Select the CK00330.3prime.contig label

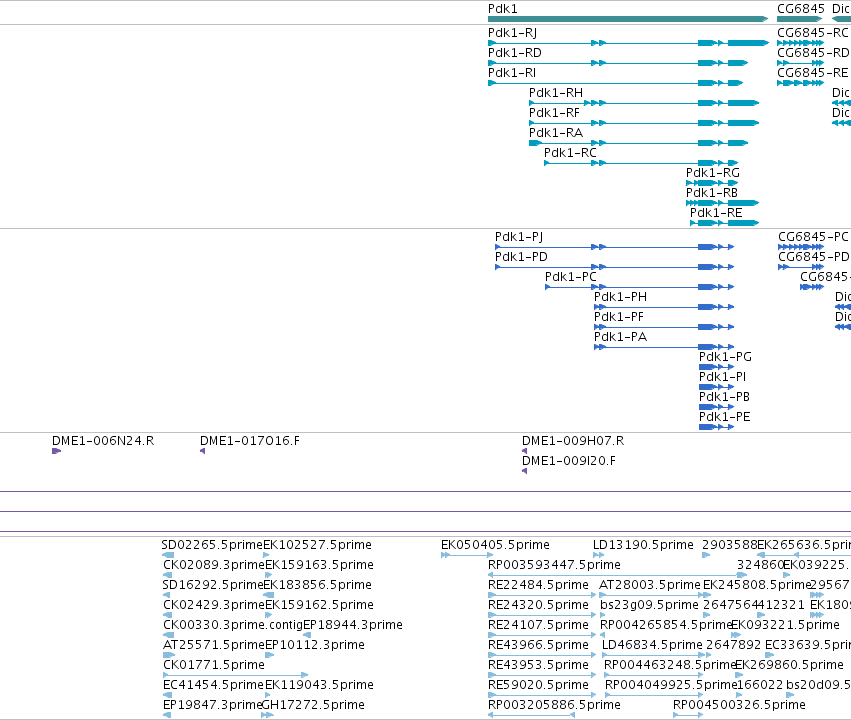(233, 625)
